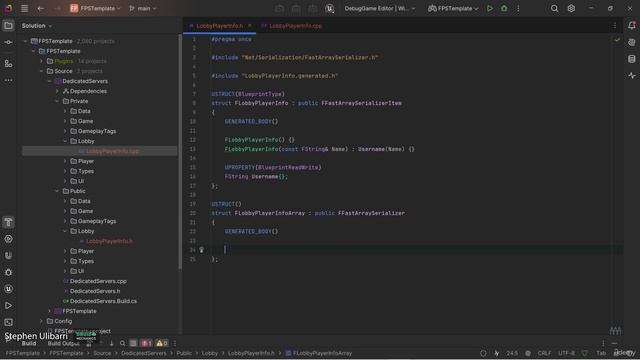
Task: Show more tool windows ellipsis
Action: pyautogui.click(x=8, y=80)
